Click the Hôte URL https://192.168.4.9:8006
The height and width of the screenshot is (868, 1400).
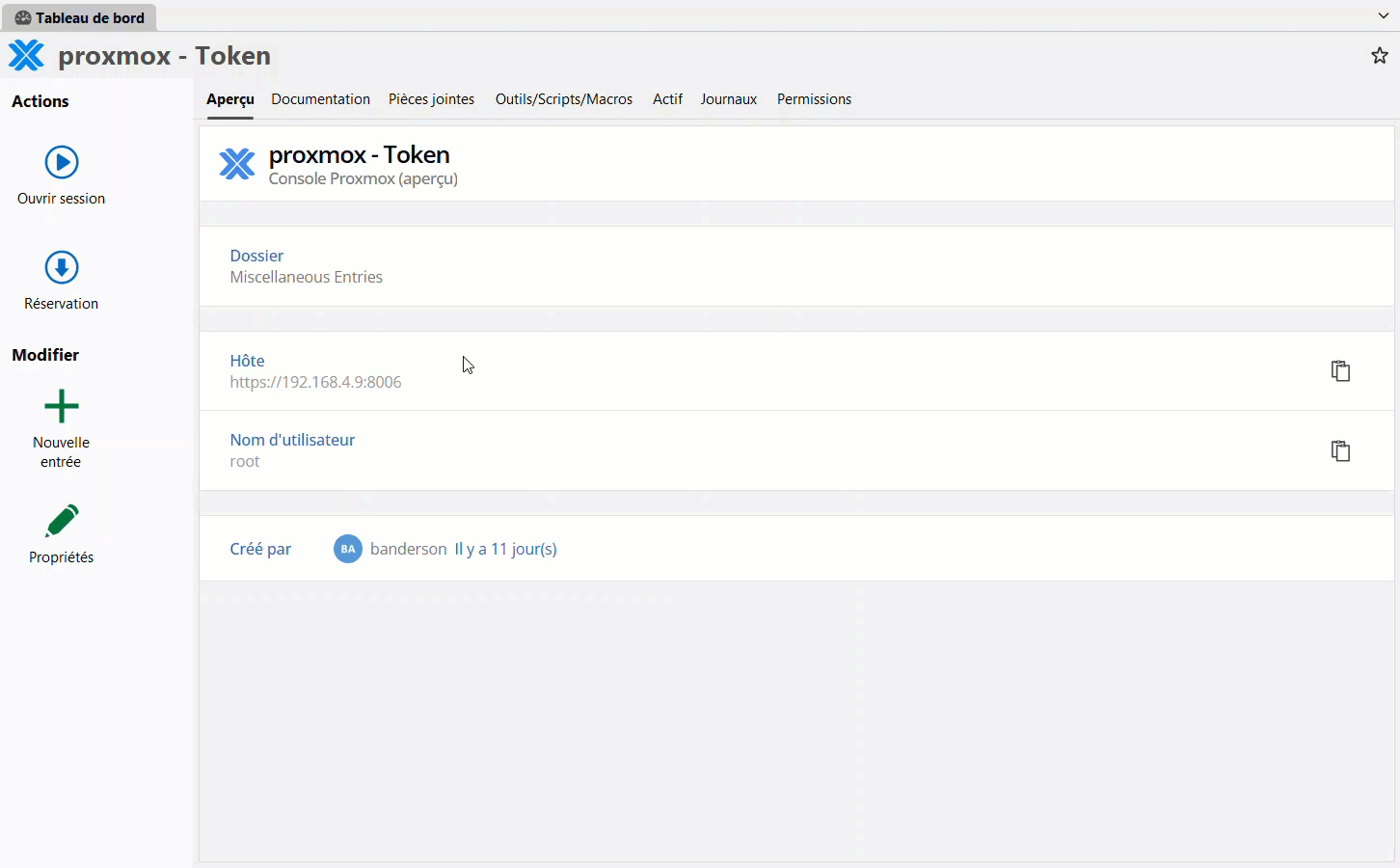(315, 382)
